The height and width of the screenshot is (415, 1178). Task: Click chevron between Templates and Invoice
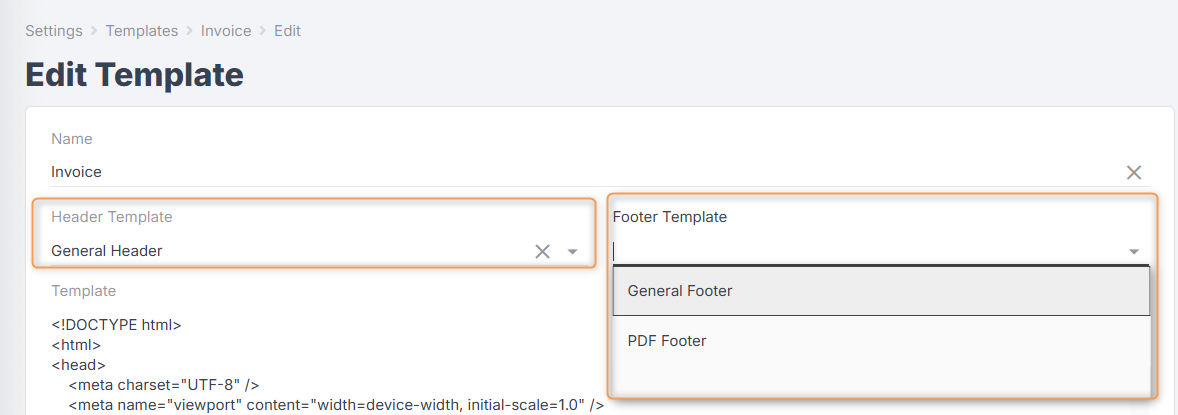[x=189, y=31]
